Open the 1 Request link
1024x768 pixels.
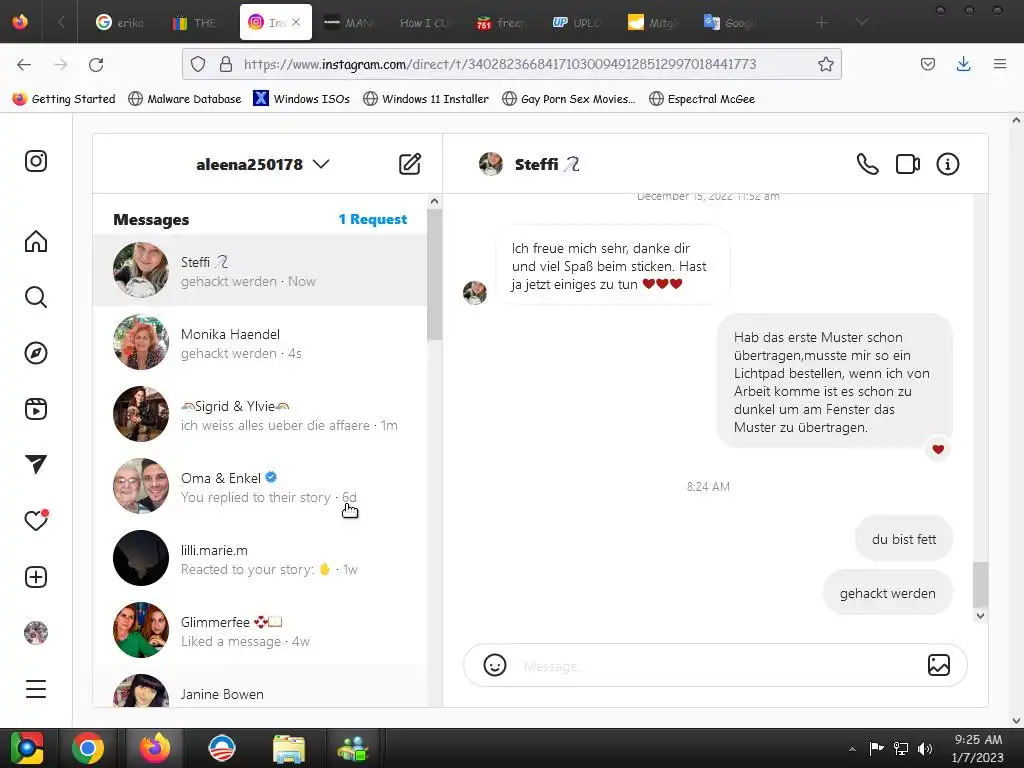(372, 219)
